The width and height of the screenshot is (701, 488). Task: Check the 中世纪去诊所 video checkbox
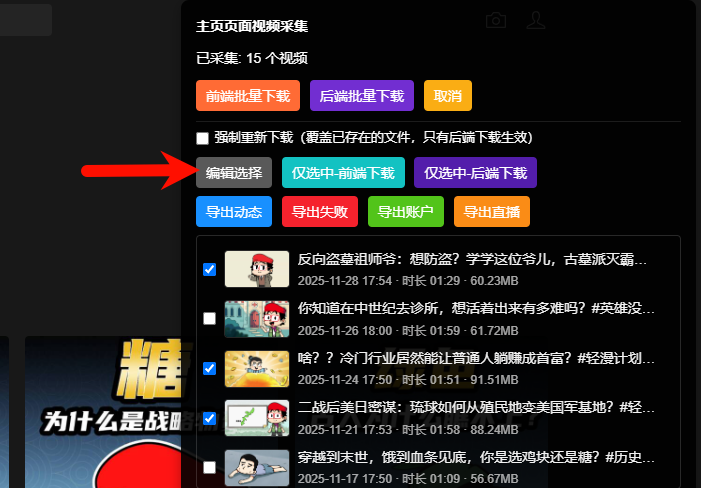coord(209,318)
